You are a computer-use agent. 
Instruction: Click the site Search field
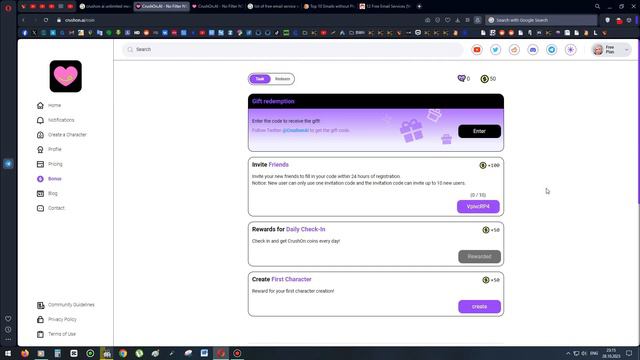(x=293, y=49)
